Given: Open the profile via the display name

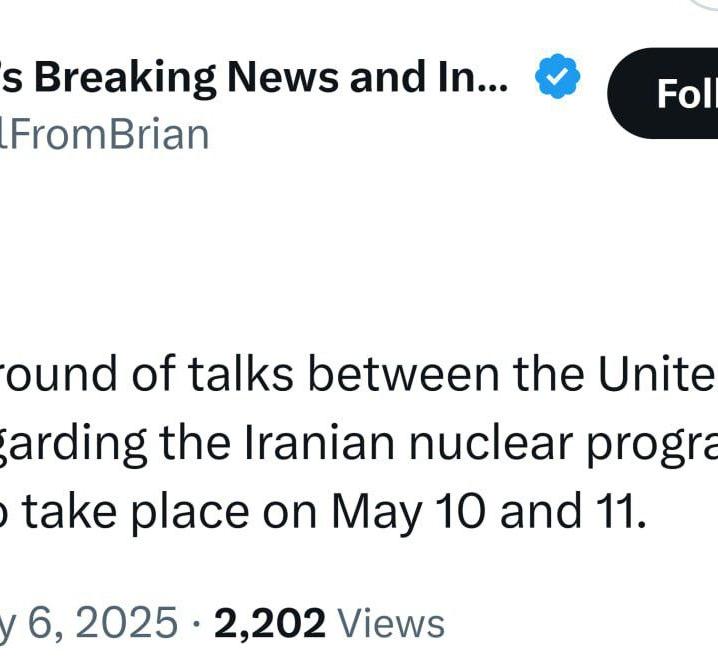Looking at the screenshot, I should (254, 77).
